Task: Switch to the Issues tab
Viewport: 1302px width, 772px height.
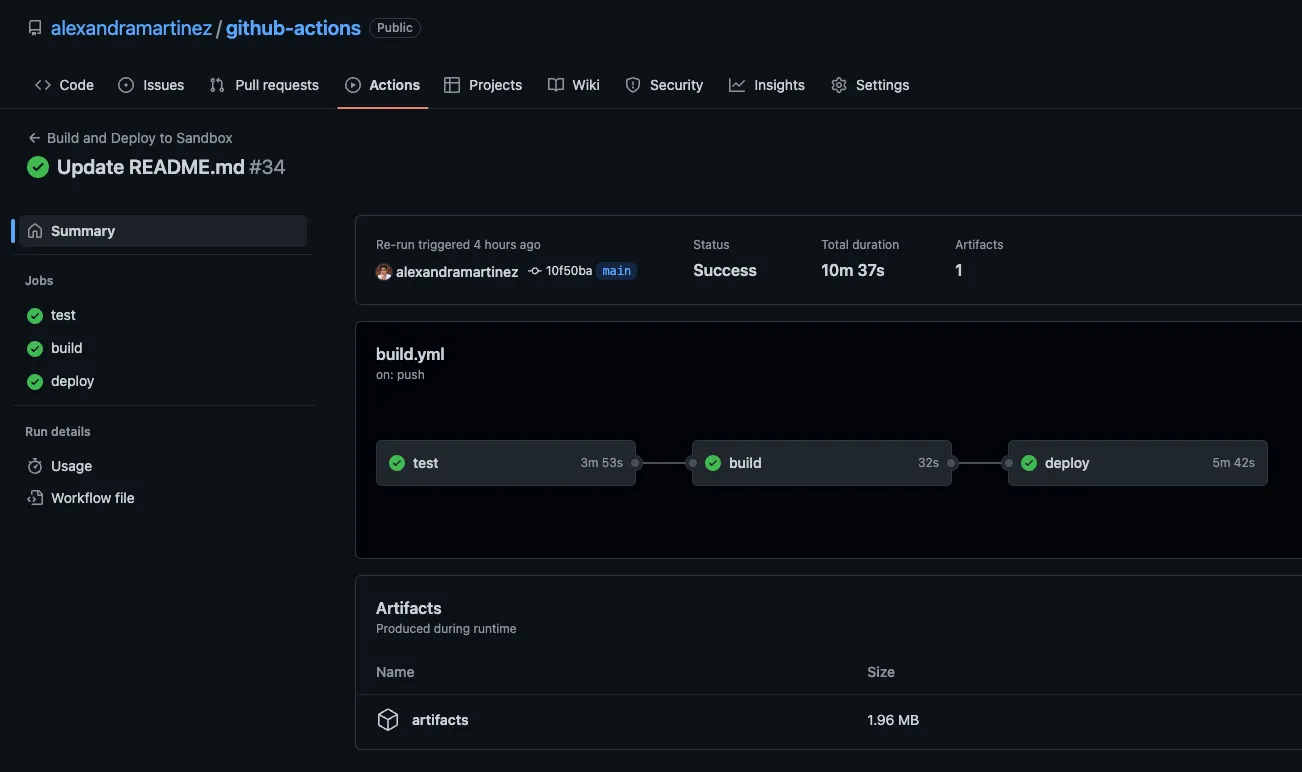Action: tap(151, 85)
